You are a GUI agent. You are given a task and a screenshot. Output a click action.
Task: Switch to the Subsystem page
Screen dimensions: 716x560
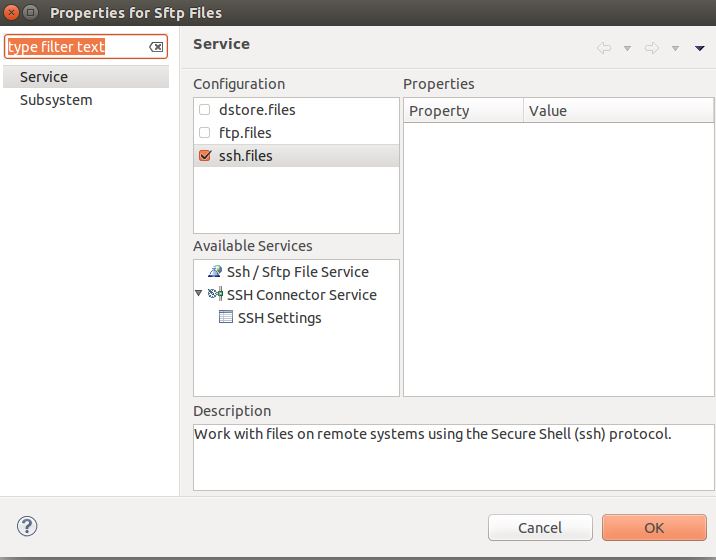[x=56, y=100]
